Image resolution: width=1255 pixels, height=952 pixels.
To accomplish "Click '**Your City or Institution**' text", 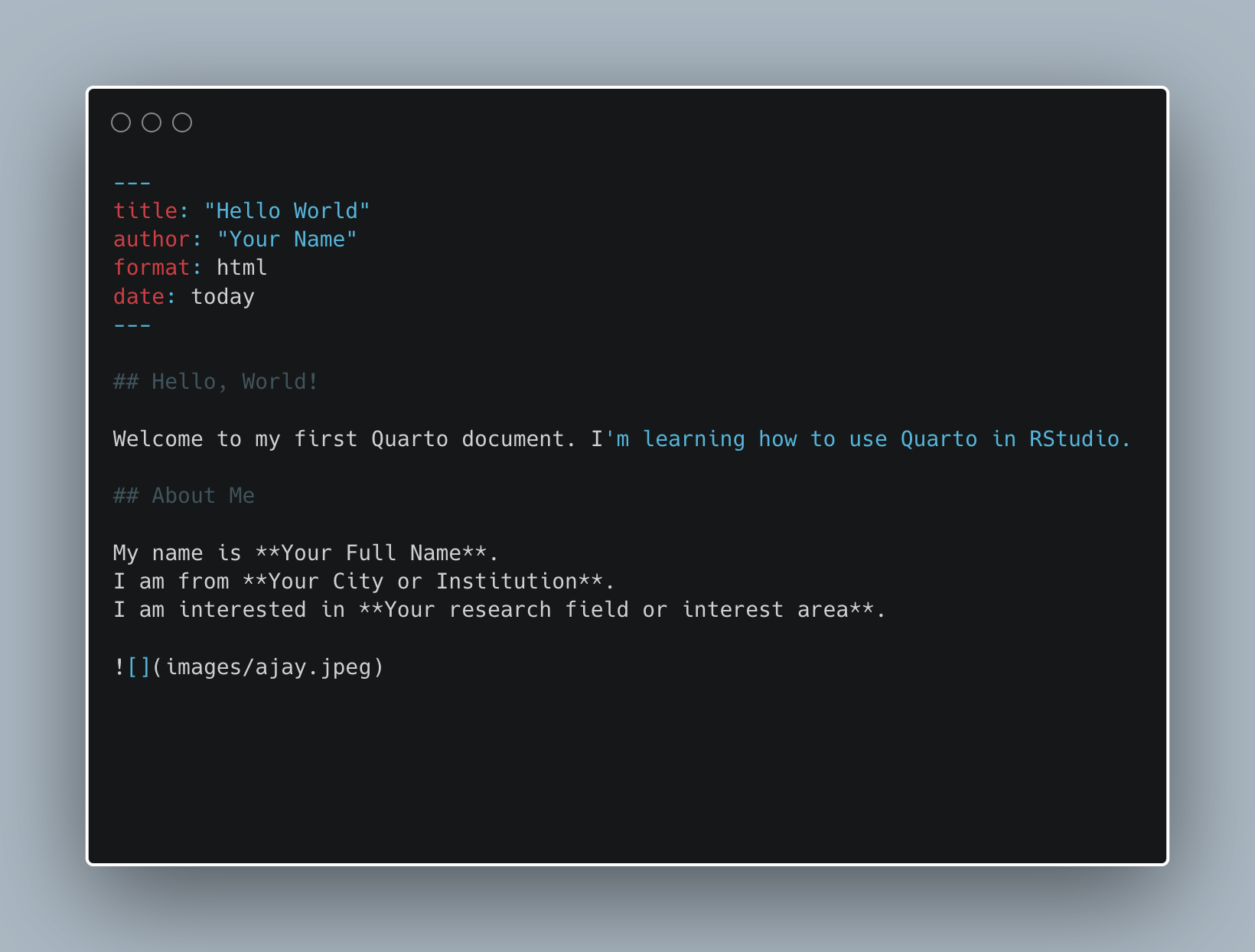I will coord(423,582).
